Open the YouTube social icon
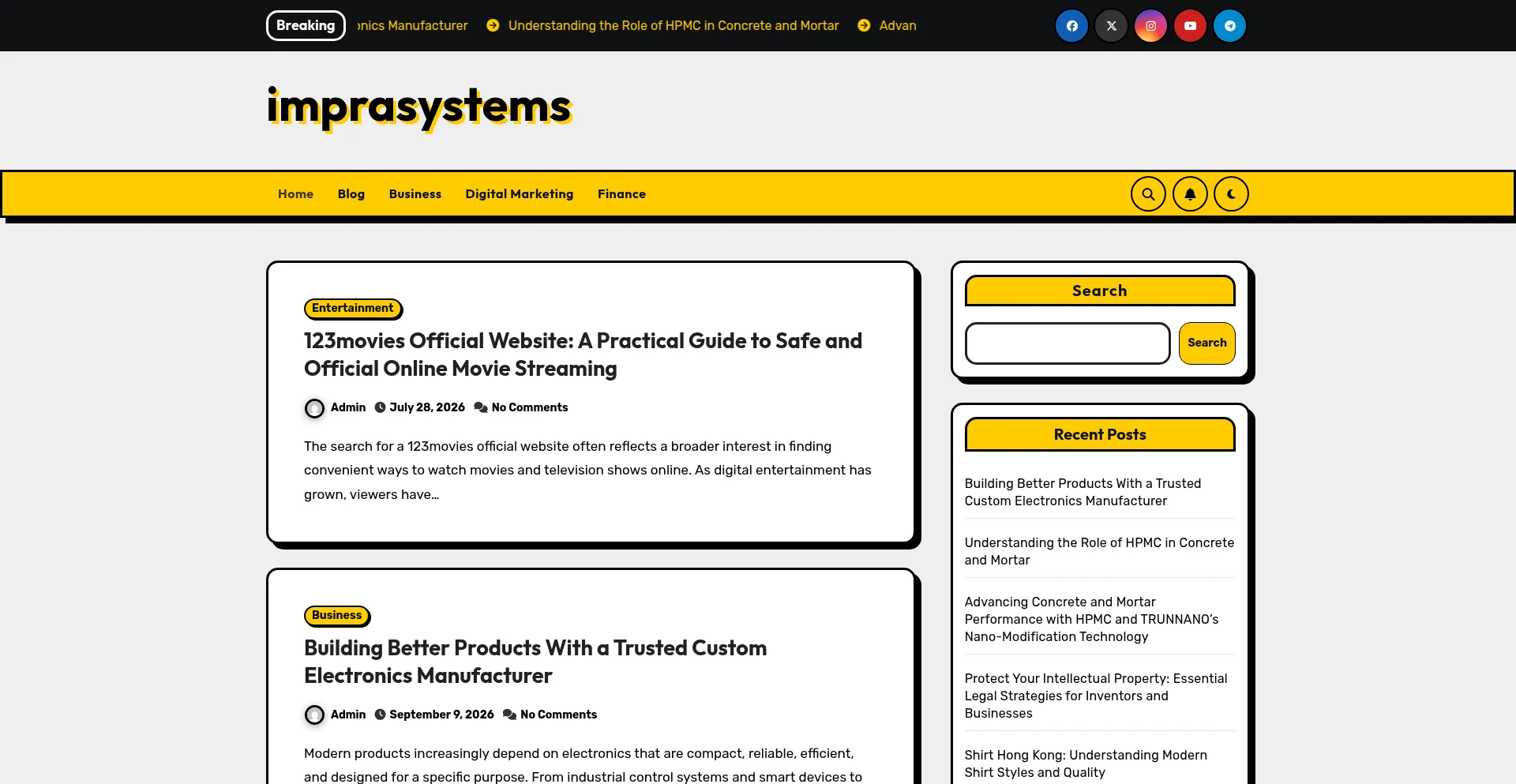The width and height of the screenshot is (1516, 784). (x=1190, y=26)
